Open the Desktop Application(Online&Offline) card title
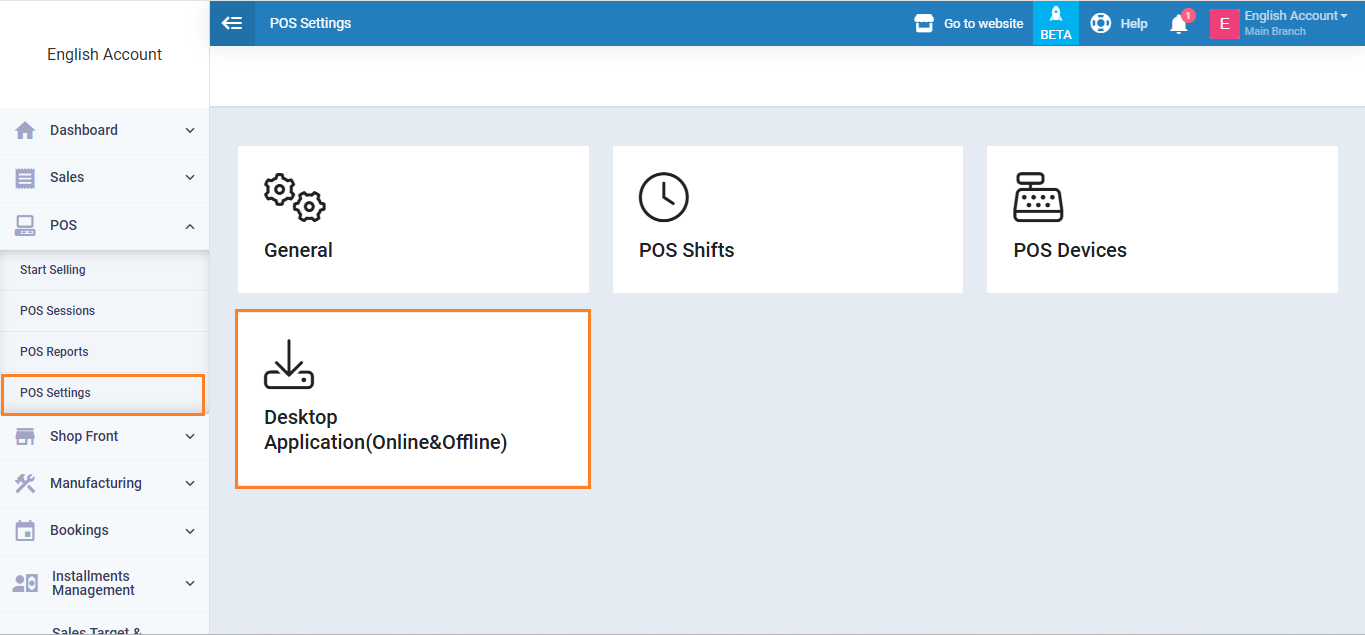 click(x=385, y=430)
